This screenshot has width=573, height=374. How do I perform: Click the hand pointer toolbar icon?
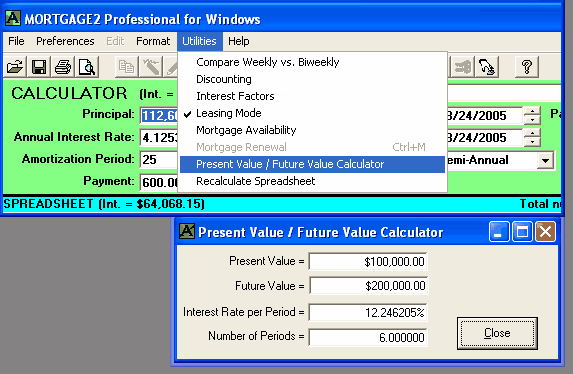coord(486,67)
